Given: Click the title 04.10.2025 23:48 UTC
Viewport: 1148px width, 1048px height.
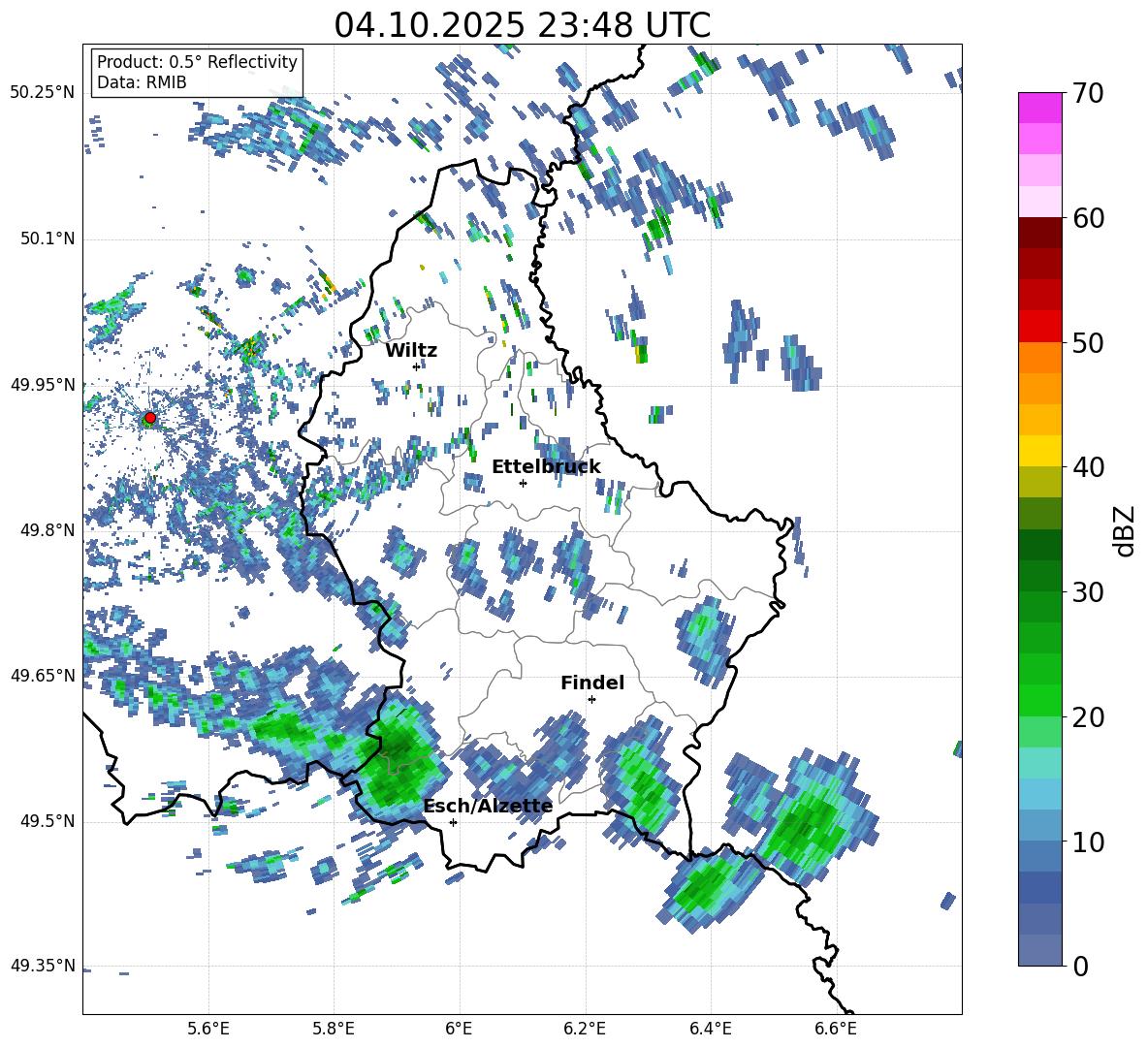Looking at the screenshot, I should click(x=523, y=25).
